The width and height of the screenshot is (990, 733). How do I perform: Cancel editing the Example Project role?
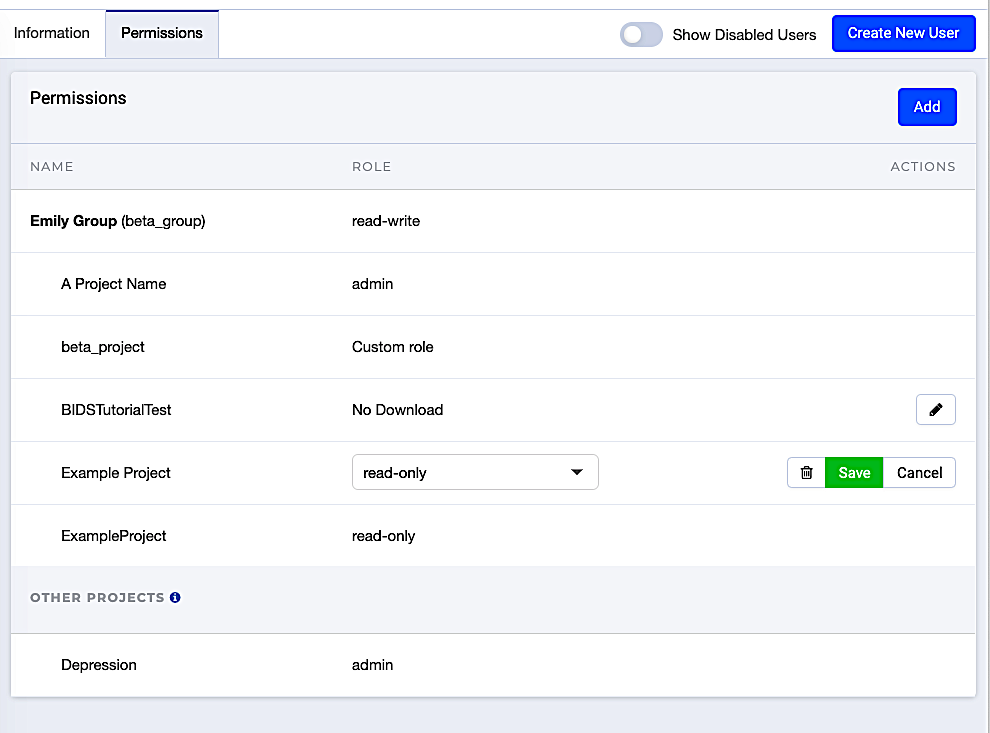tap(919, 473)
